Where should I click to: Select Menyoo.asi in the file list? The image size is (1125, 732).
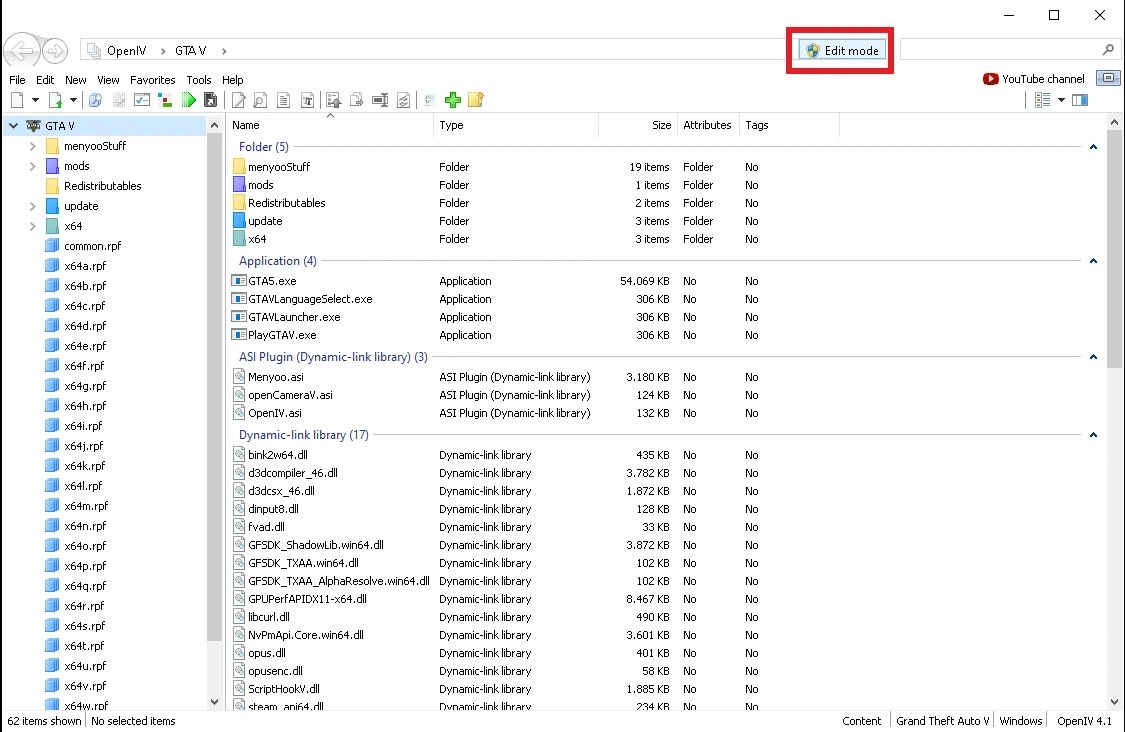click(x=276, y=377)
